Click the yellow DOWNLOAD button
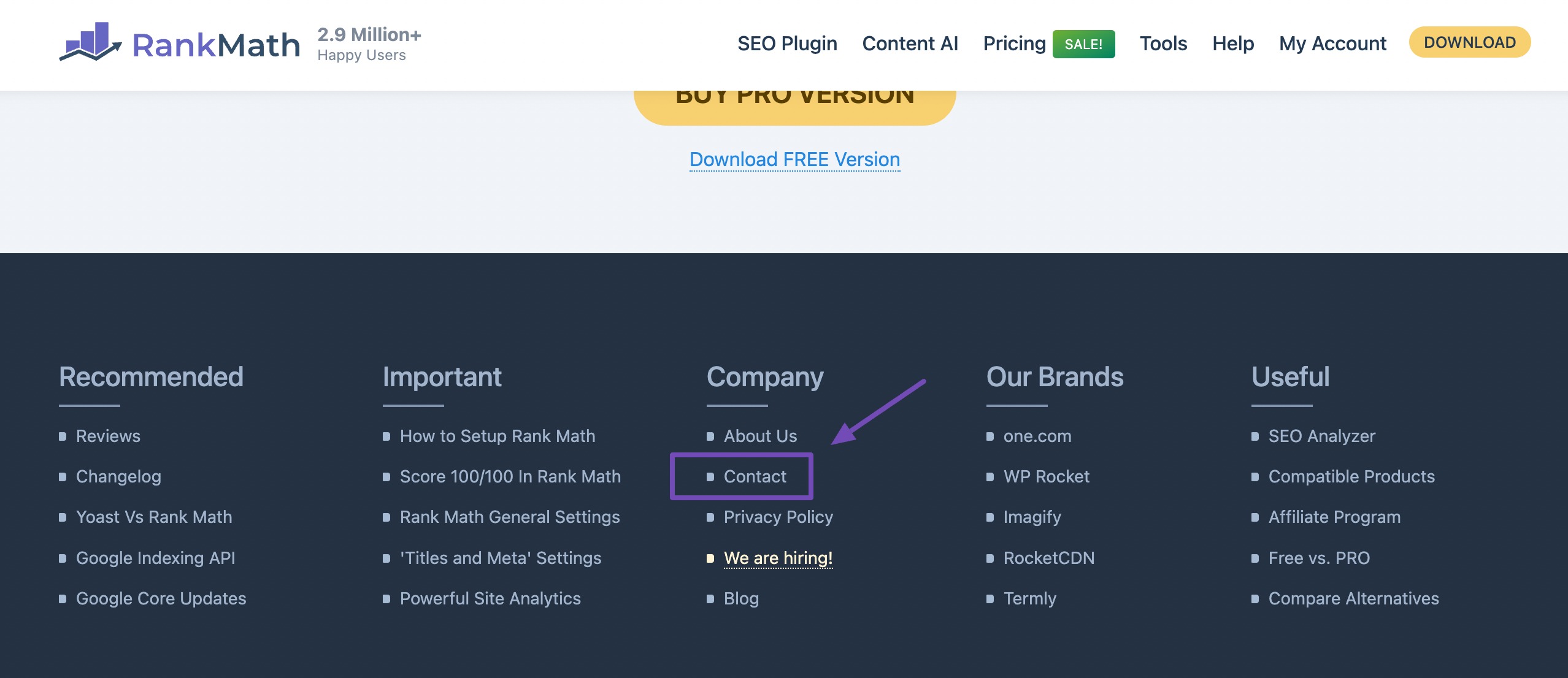 pos(1469,42)
